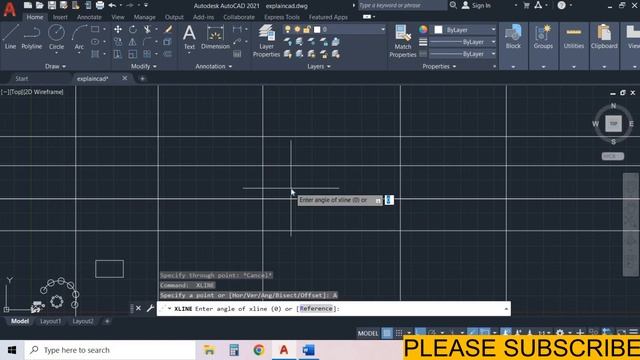Open the Annotate ribbon tab
The height and width of the screenshot is (360, 640).
tap(89, 17)
